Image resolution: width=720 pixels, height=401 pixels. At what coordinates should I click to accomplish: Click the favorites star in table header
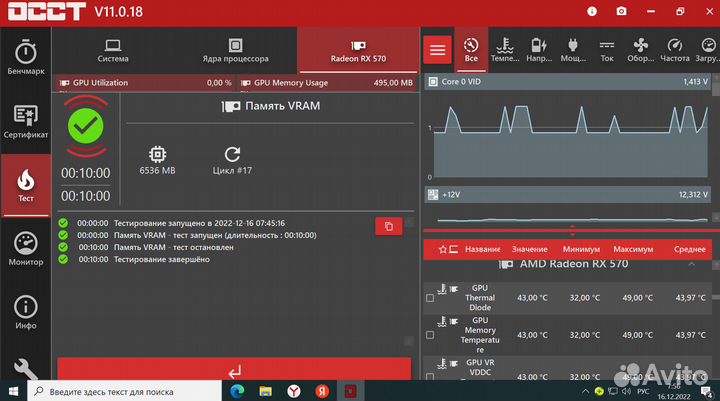(x=443, y=249)
